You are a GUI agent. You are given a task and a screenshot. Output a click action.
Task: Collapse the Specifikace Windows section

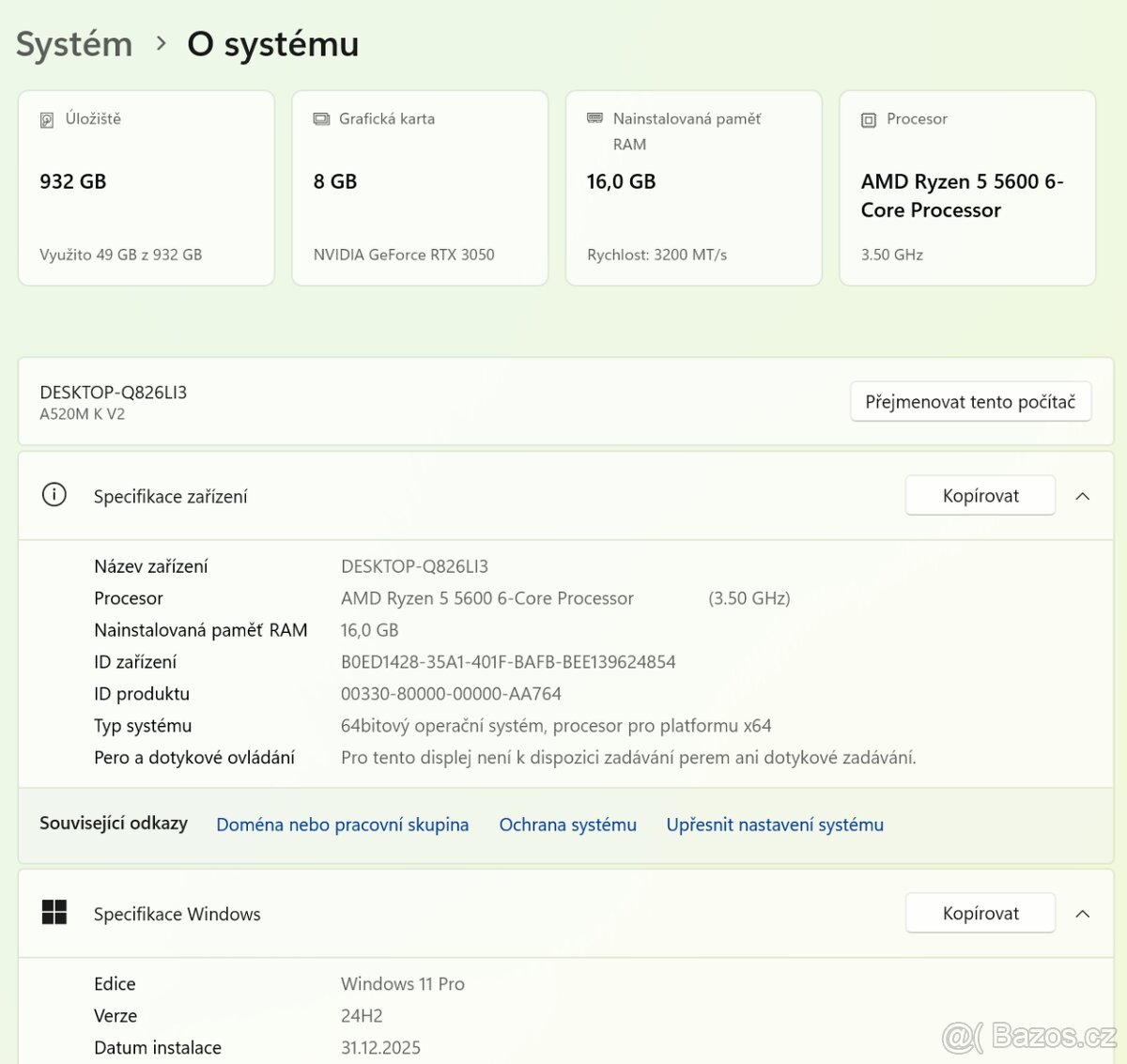click(1081, 912)
